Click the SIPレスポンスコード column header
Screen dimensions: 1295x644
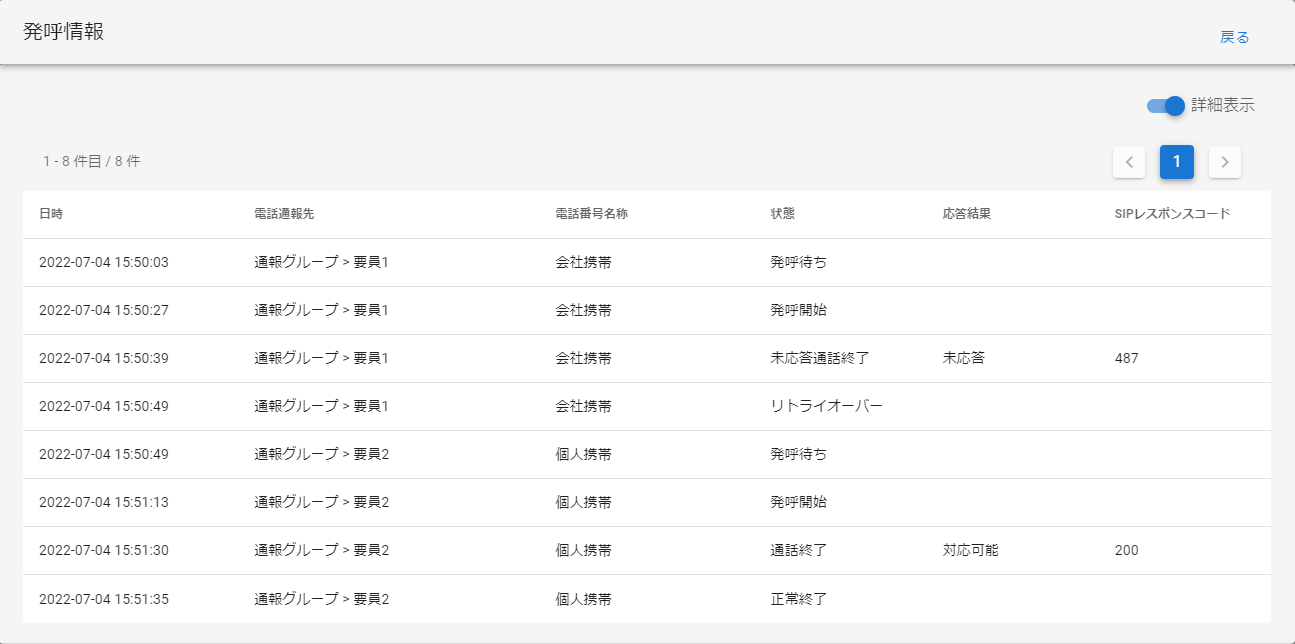tap(1172, 214)
